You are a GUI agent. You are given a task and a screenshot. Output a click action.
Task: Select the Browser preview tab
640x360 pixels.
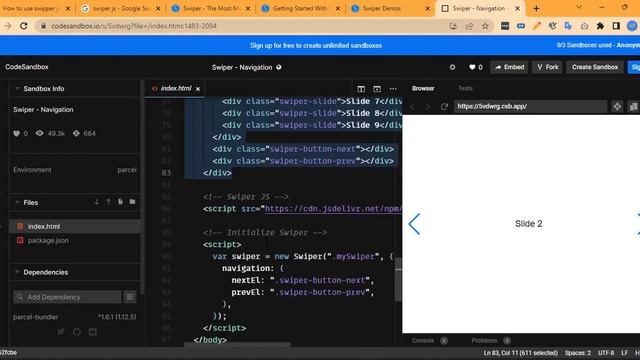point(423,89)
